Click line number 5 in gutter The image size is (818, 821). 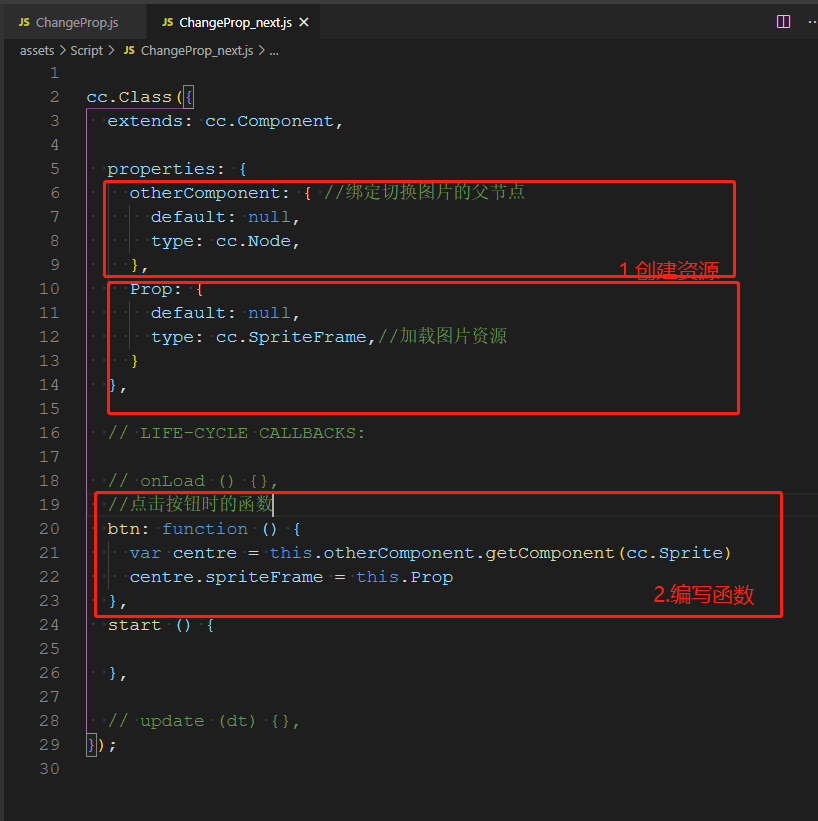tap(54, 169)
